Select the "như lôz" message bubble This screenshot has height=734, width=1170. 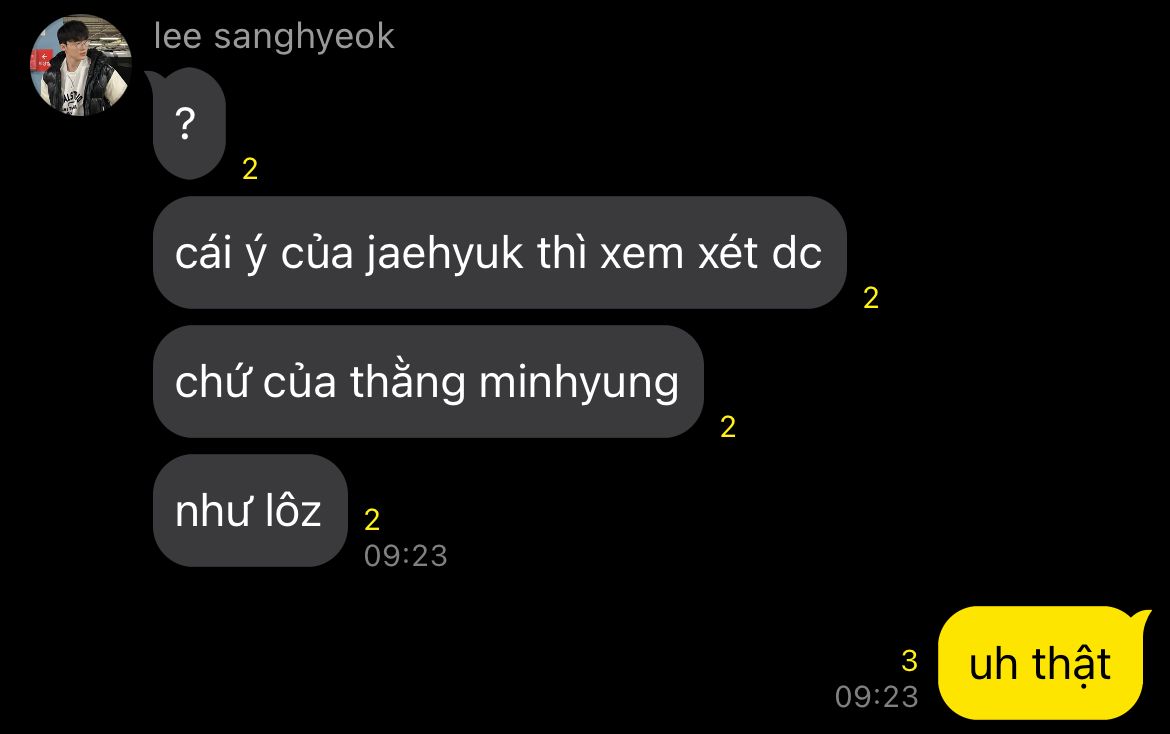(x=250, y=511)
